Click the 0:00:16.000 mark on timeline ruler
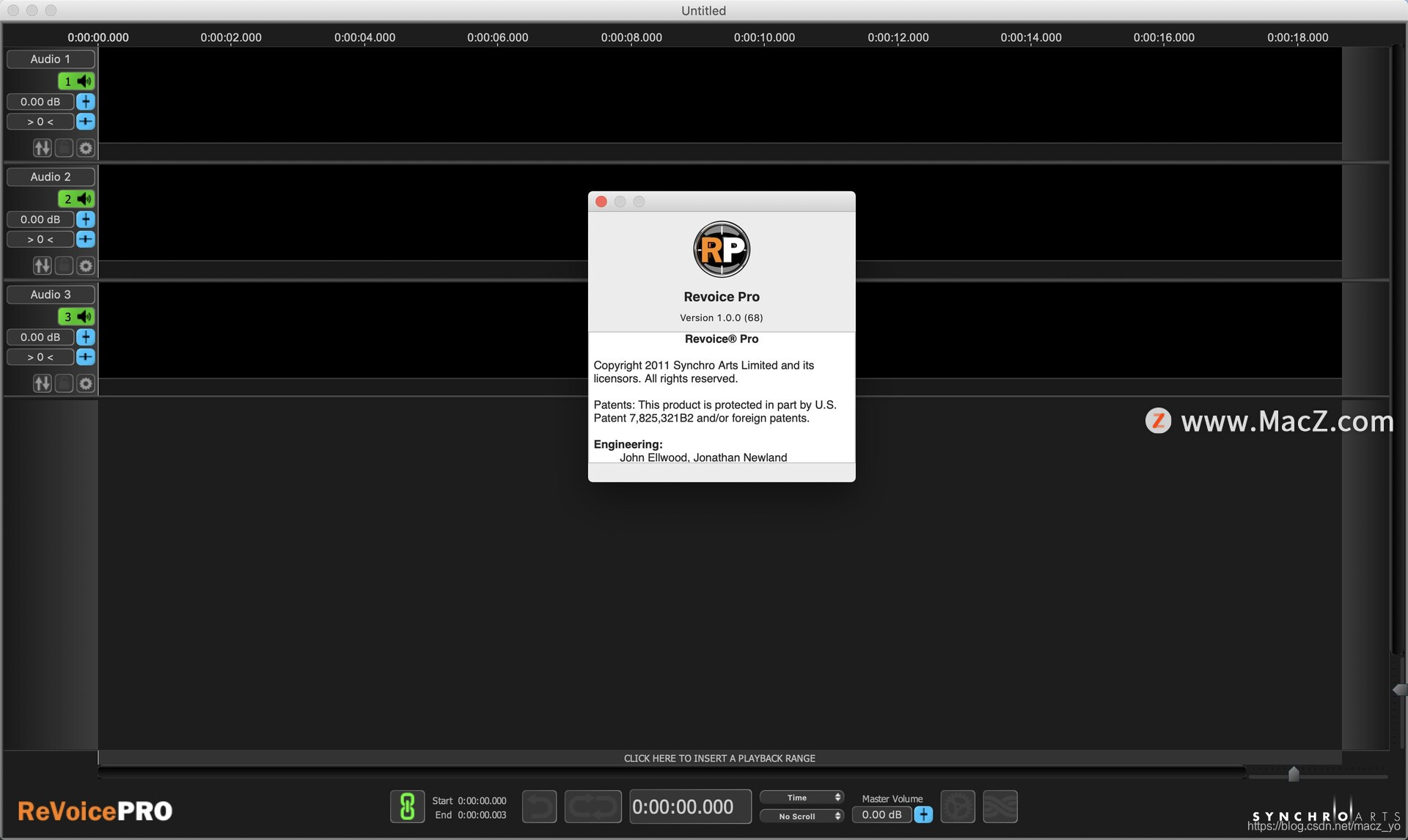This screenshot has width=1408, height=840. tap(1164, 37)
